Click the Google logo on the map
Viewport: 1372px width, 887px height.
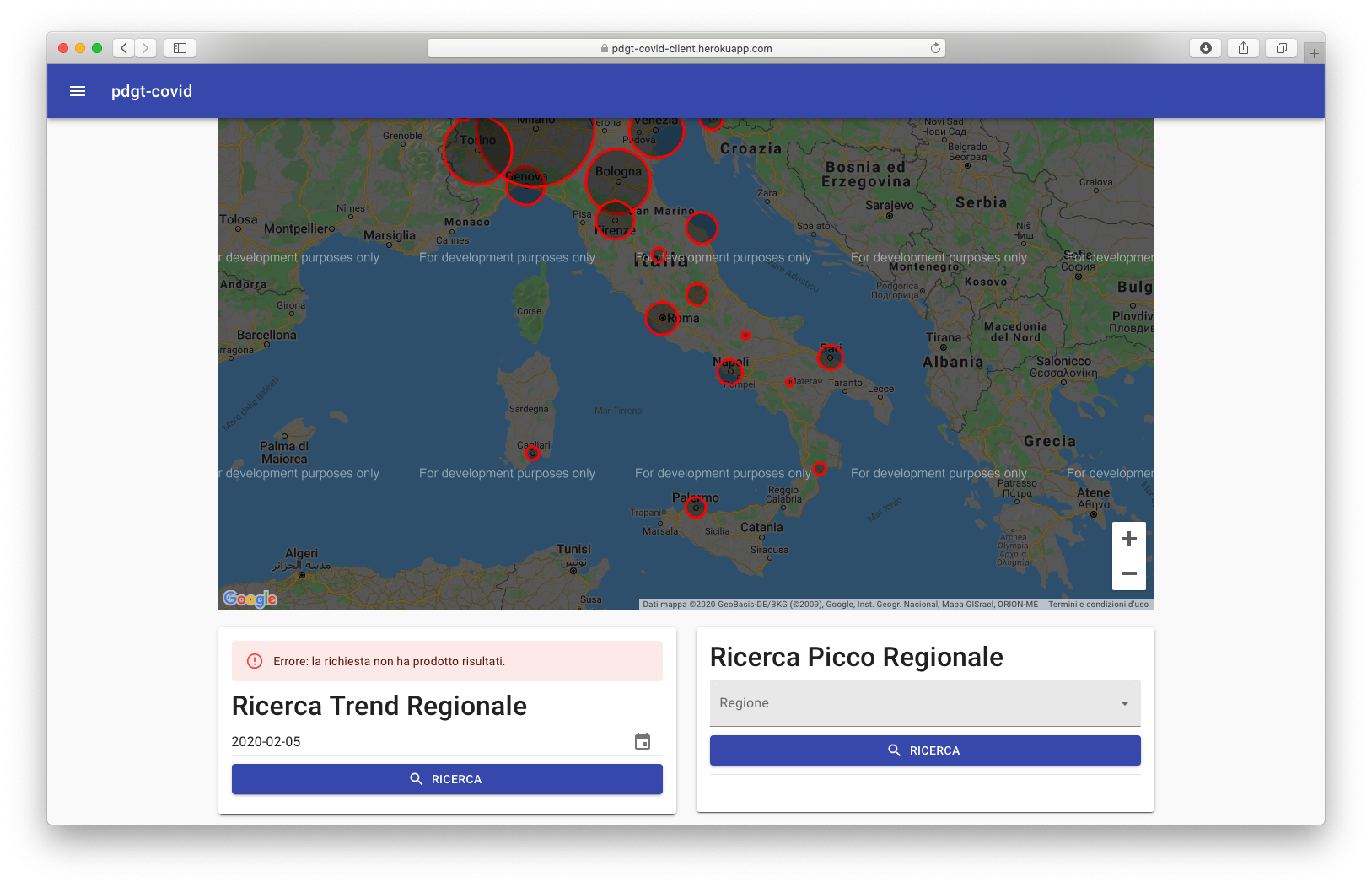(x=250, y=598)
